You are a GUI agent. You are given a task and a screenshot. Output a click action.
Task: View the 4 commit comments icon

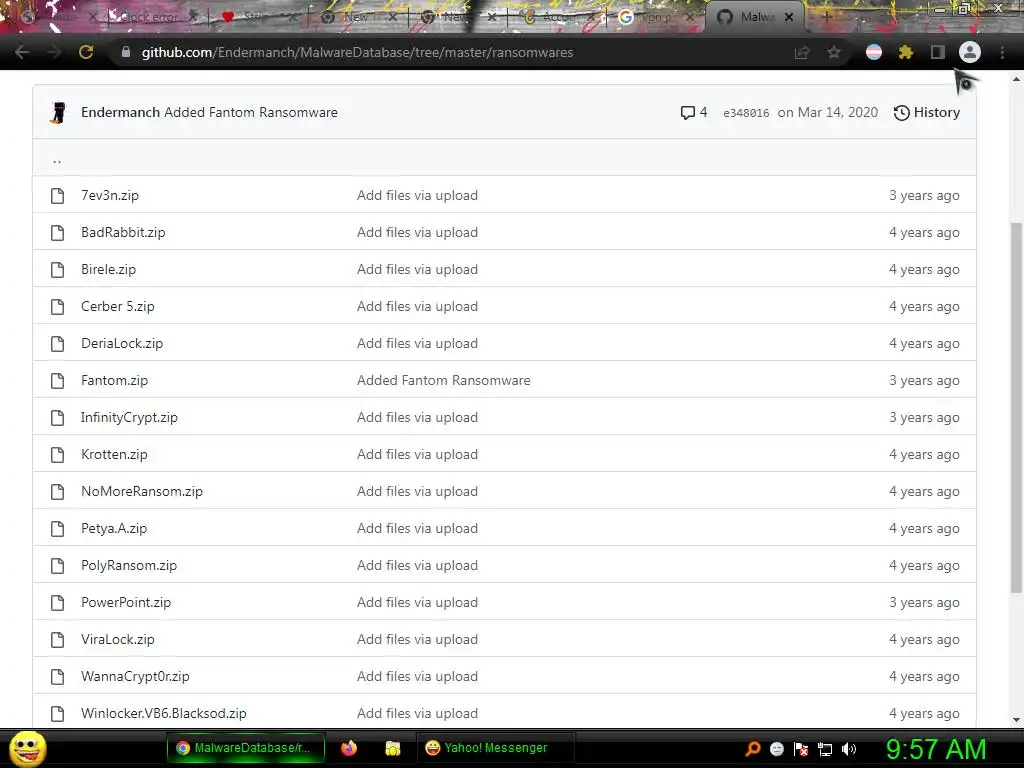(x=694, y=112)
